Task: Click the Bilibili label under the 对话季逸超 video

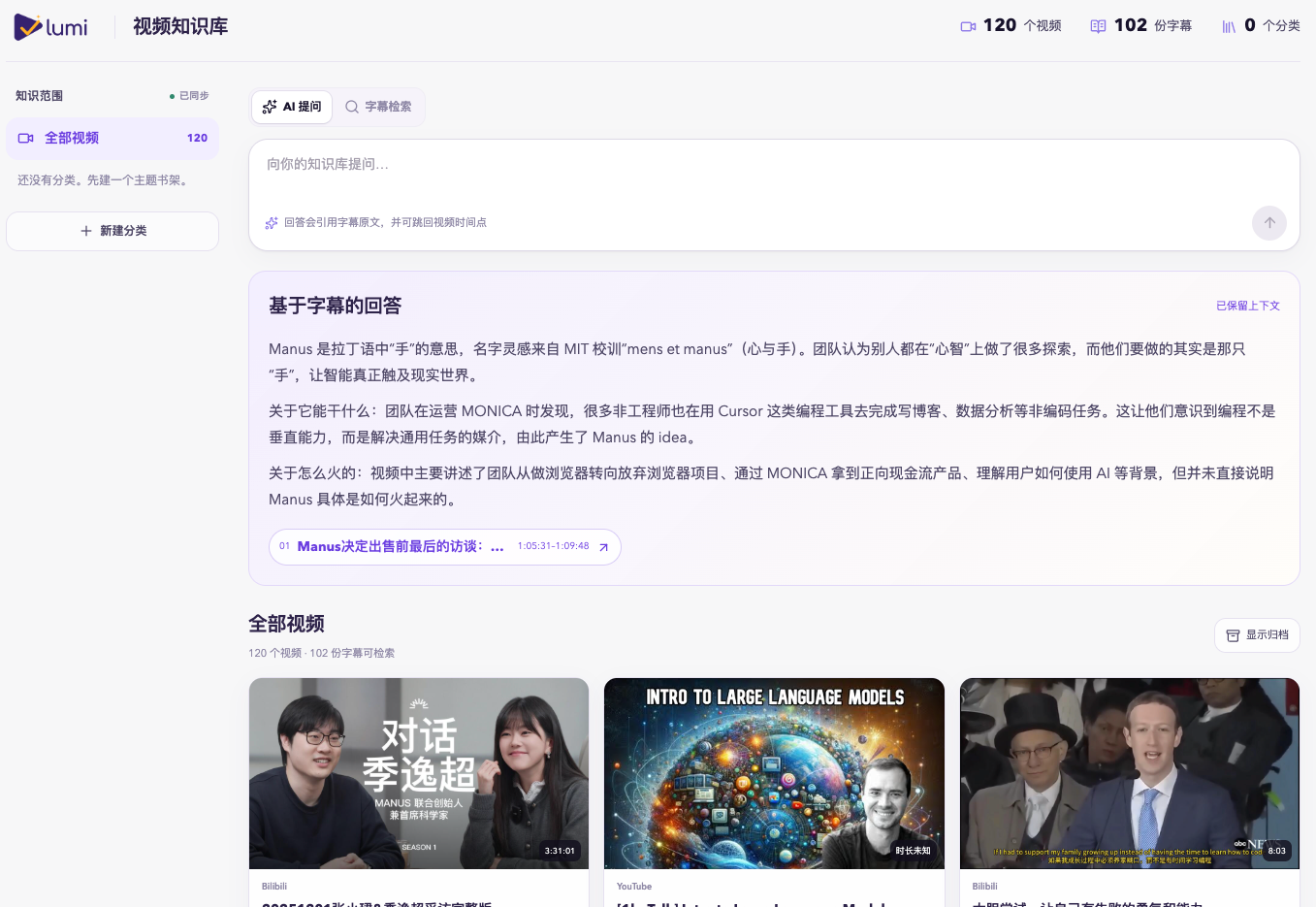Action: click(274, 887)
